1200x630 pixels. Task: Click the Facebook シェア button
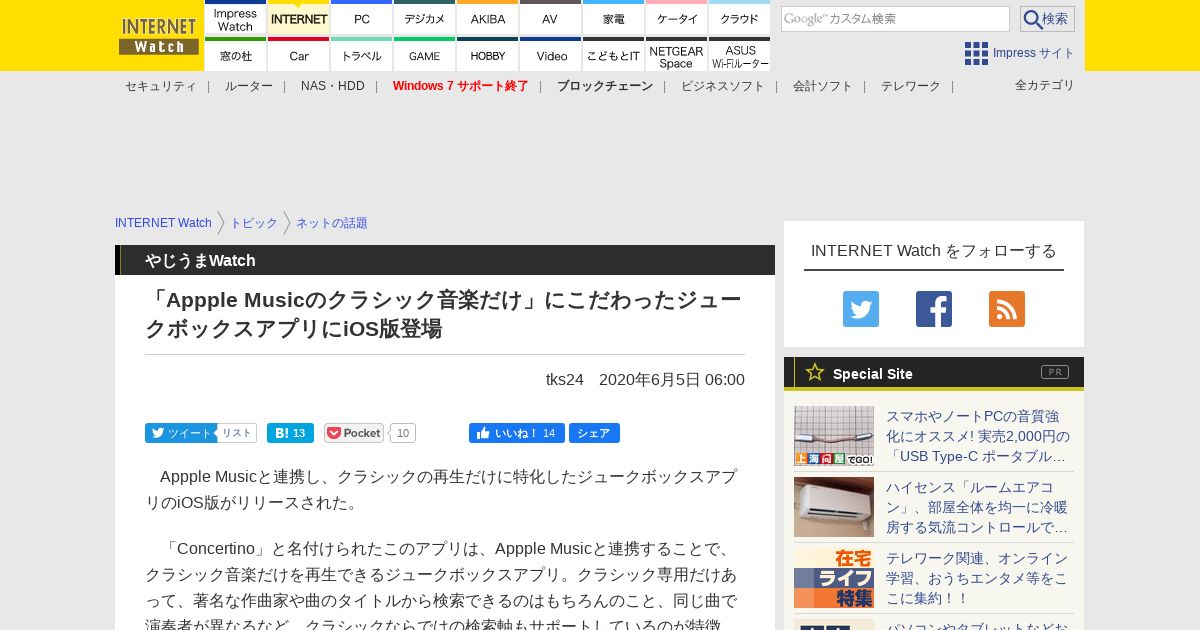click(x=594, y=433)
